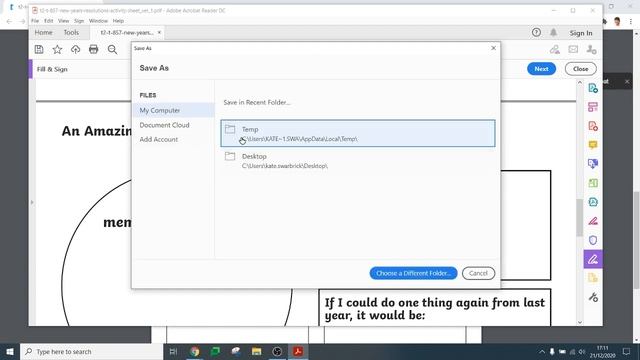The image size is (640, 360).
Task: Switch to the Tools tab
Action: tap(71, 33)
